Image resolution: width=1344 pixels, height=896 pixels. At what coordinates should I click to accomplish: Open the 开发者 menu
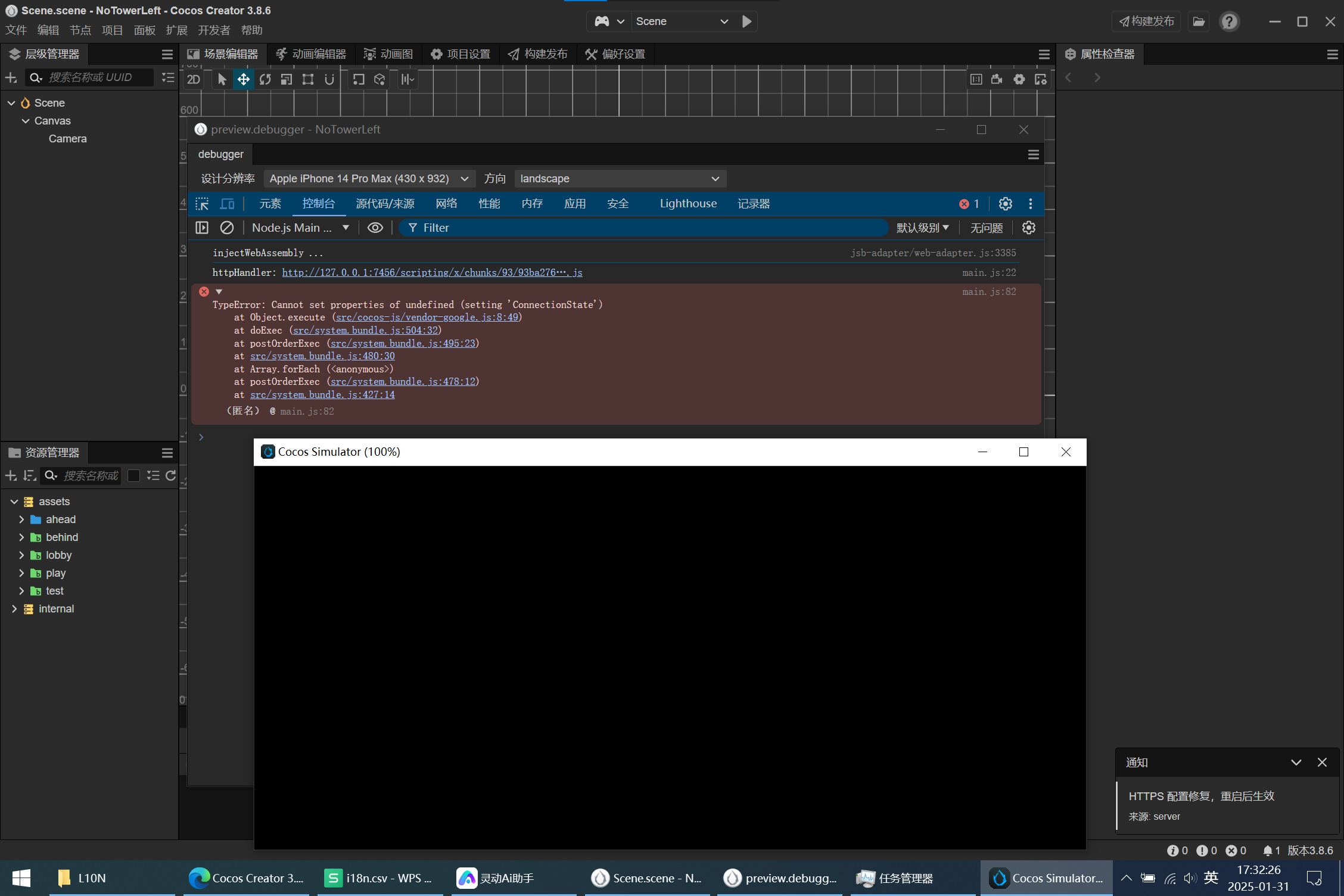[213, 30]
